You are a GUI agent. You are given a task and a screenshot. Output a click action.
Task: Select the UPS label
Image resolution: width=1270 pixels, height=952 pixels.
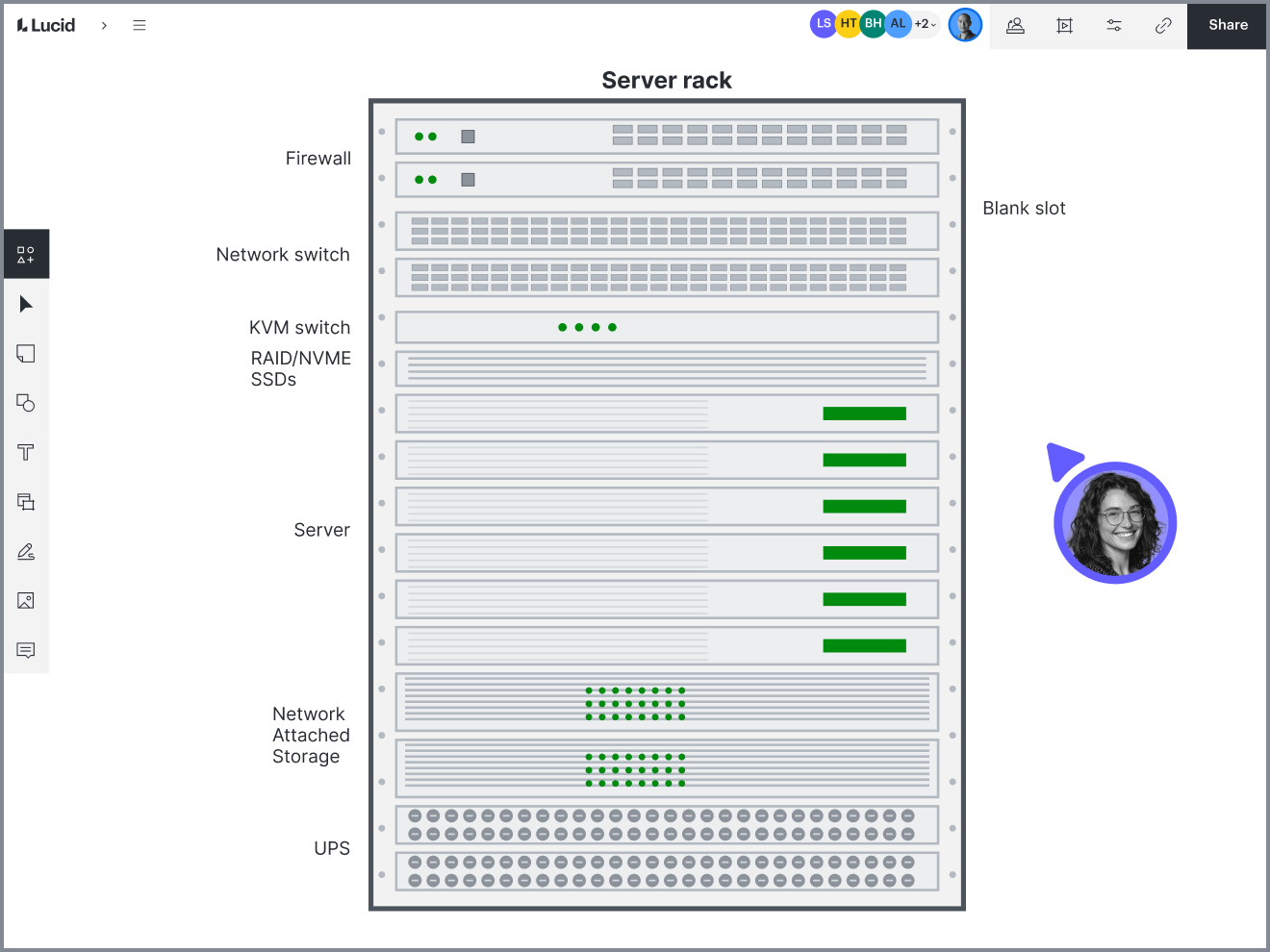click(x=332, y=848)
